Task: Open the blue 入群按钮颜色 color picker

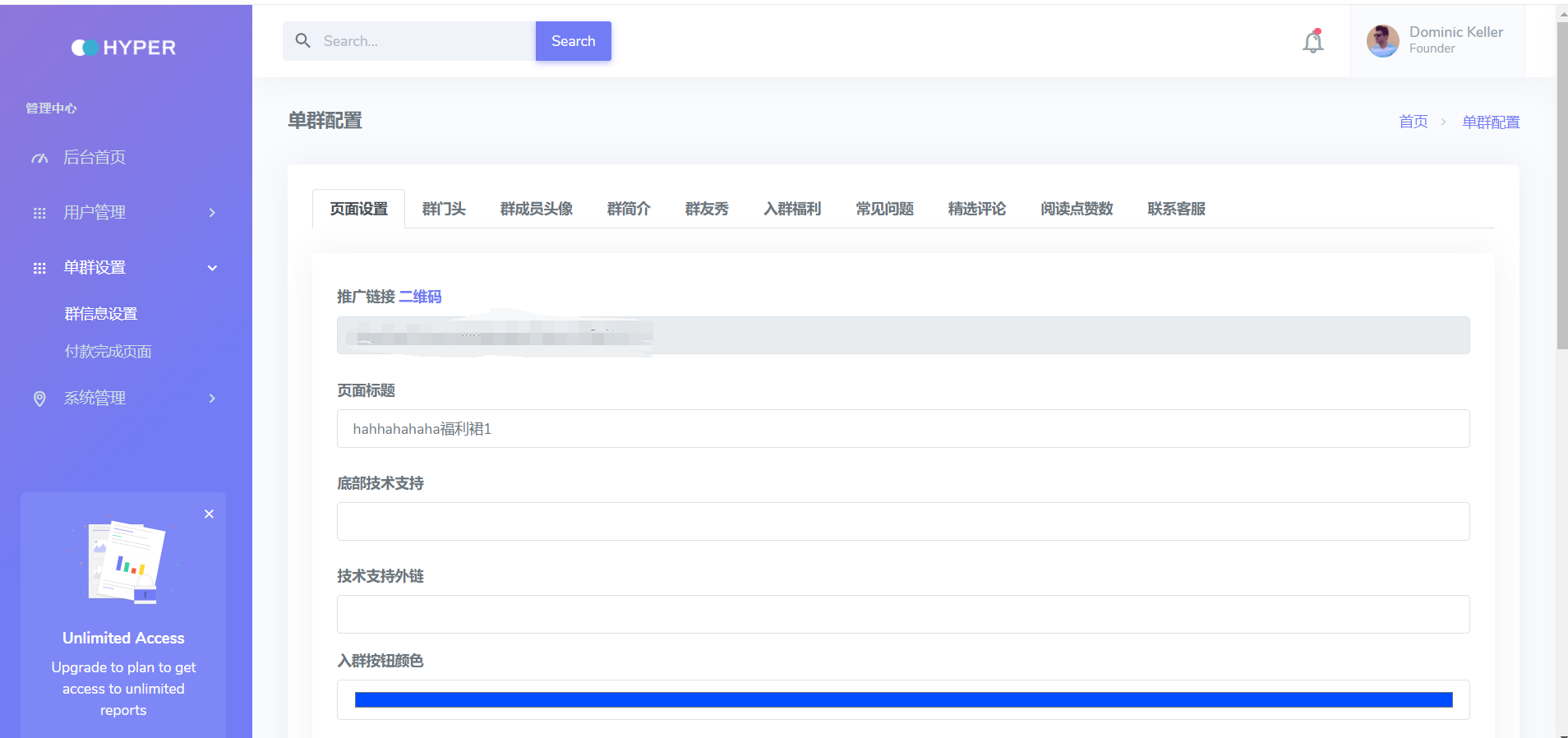Action: click(x=902, y=700)
